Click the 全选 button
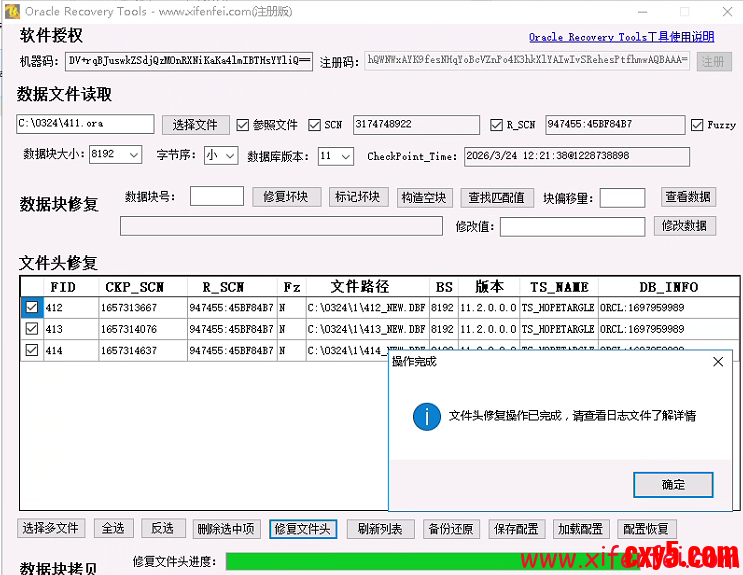 114,529
